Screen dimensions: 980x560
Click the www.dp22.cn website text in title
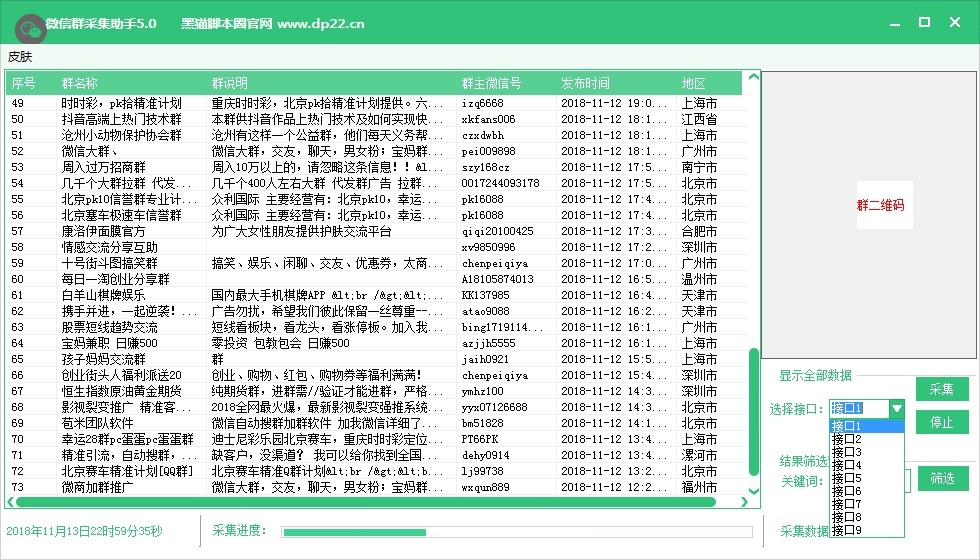(x=321, y=24)
